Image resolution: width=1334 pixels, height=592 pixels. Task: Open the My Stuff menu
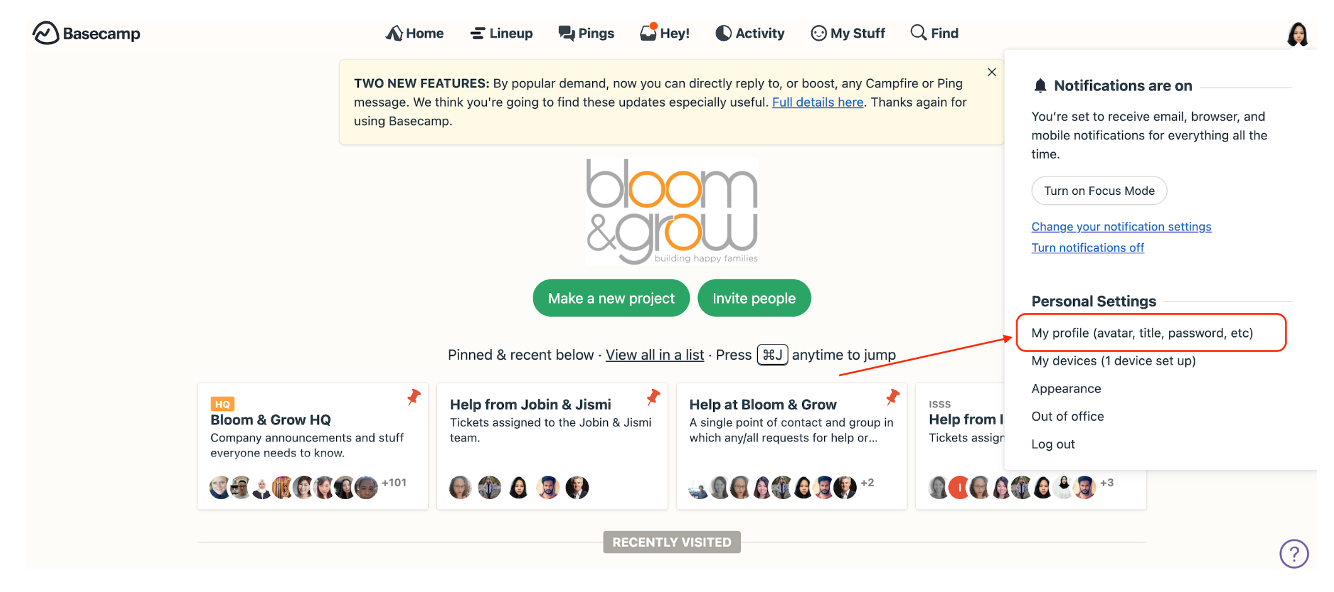[x=848, y=33]
